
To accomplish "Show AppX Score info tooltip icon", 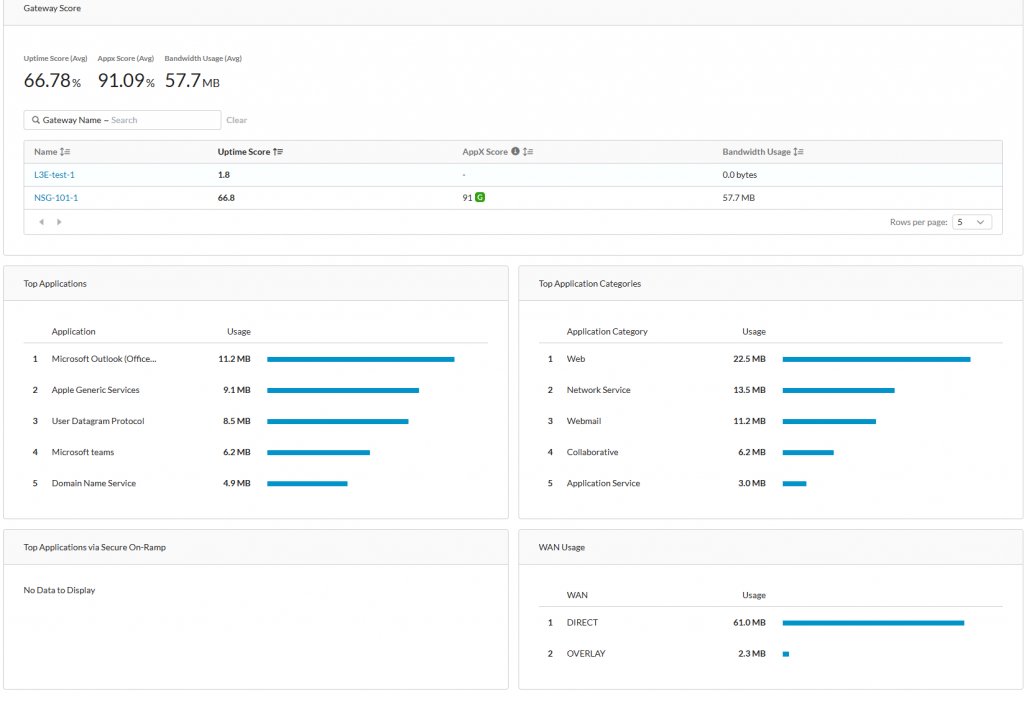I will (515, 152).
